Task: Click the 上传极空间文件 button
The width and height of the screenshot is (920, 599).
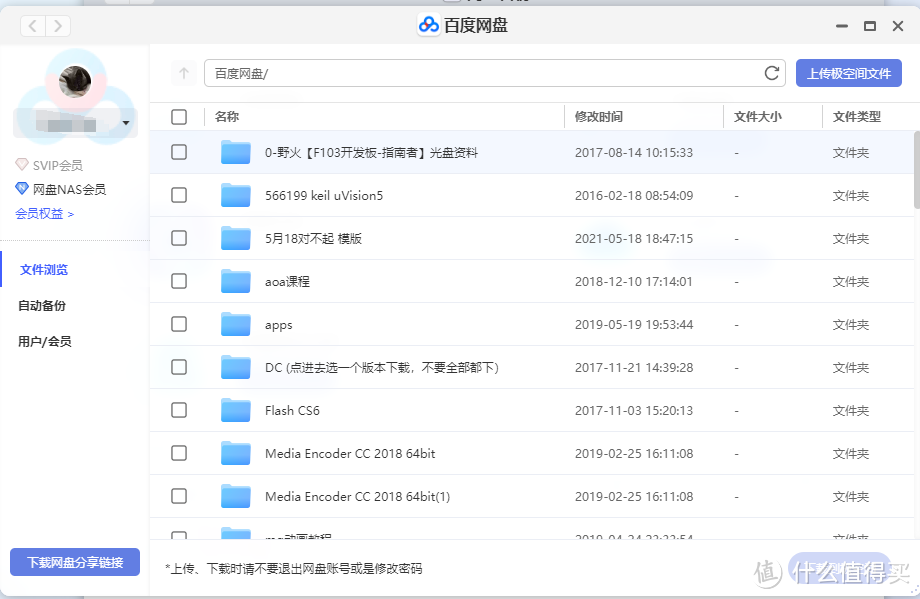Action: coord(848,73)
